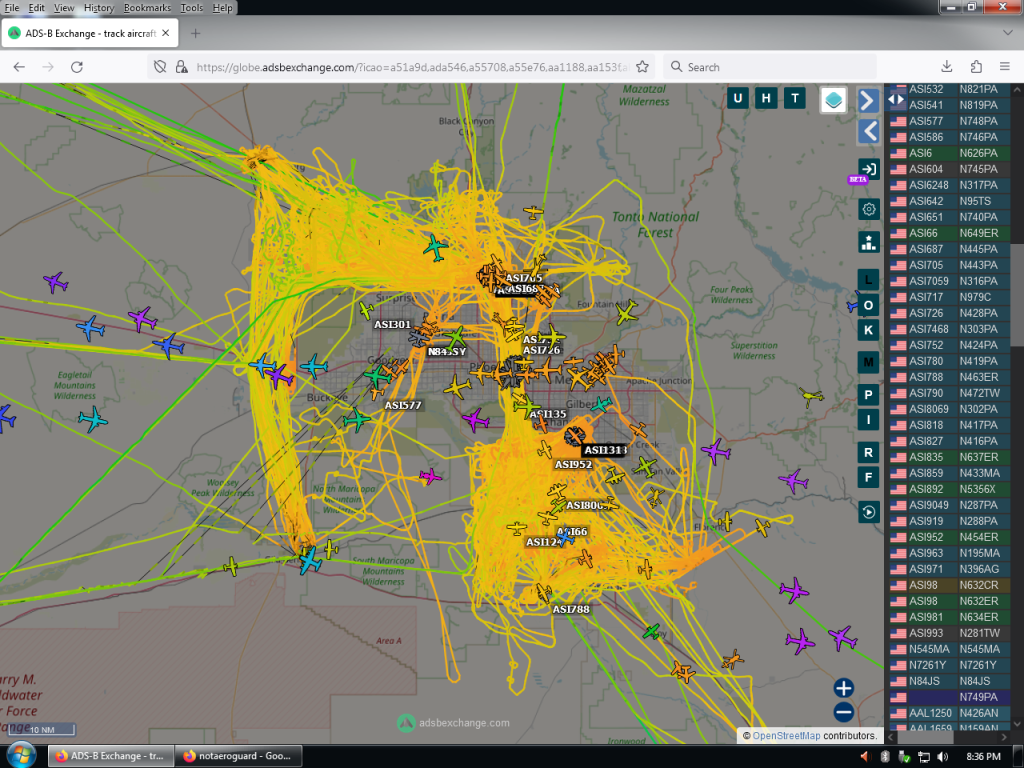Open a new browser tab
Screen dimensions: 1024x768
[x=195, y=33]
